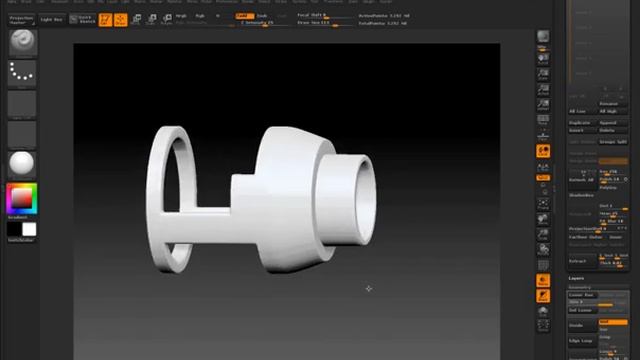Click the Delete subtool button
The image size is (640, 360).
tap(613, 131)
